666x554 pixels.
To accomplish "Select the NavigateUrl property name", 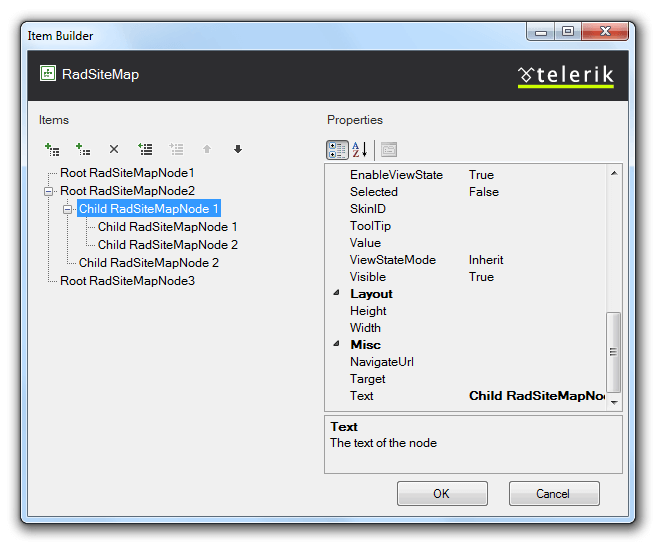I will tap(382, 362).
